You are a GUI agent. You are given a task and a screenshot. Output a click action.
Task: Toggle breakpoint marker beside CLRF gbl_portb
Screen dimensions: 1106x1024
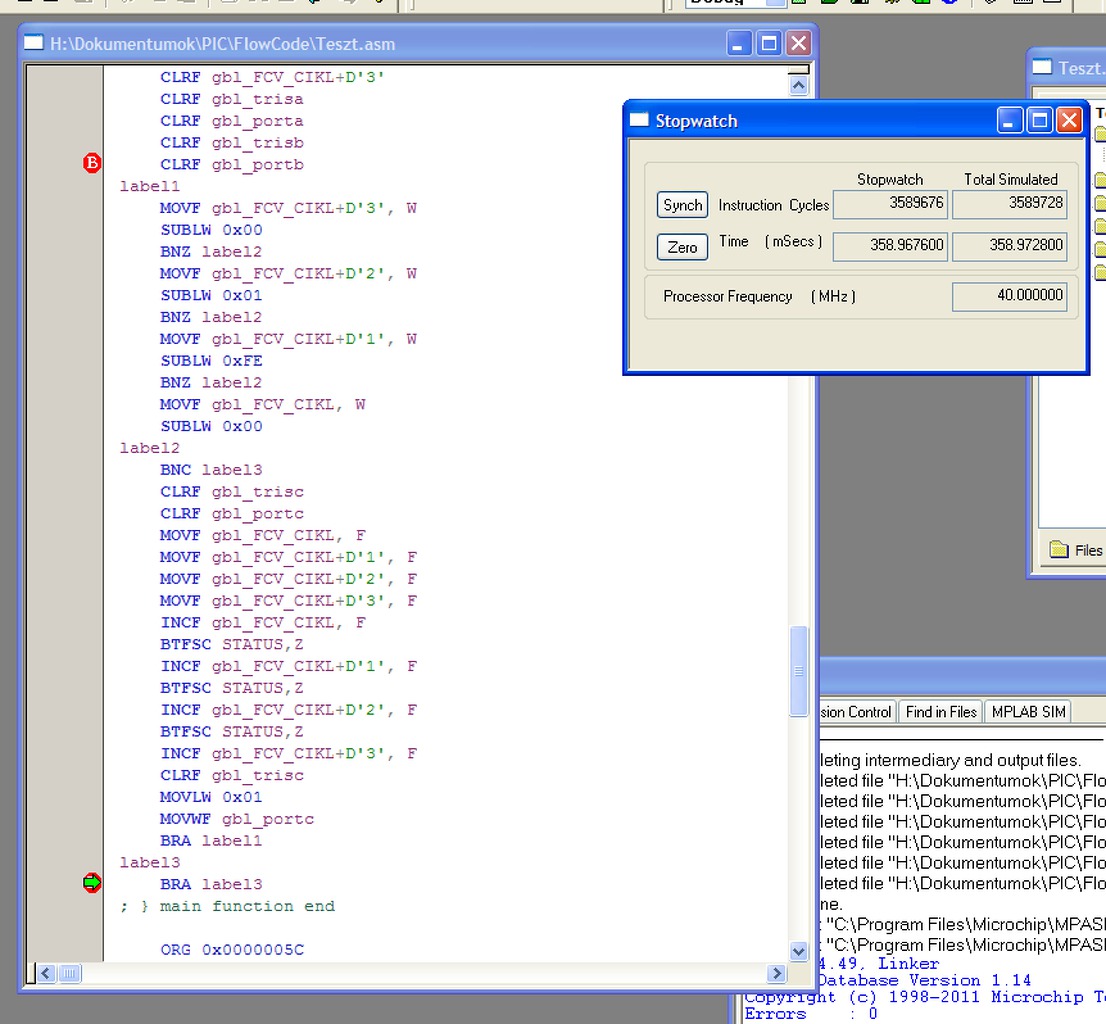92,164
